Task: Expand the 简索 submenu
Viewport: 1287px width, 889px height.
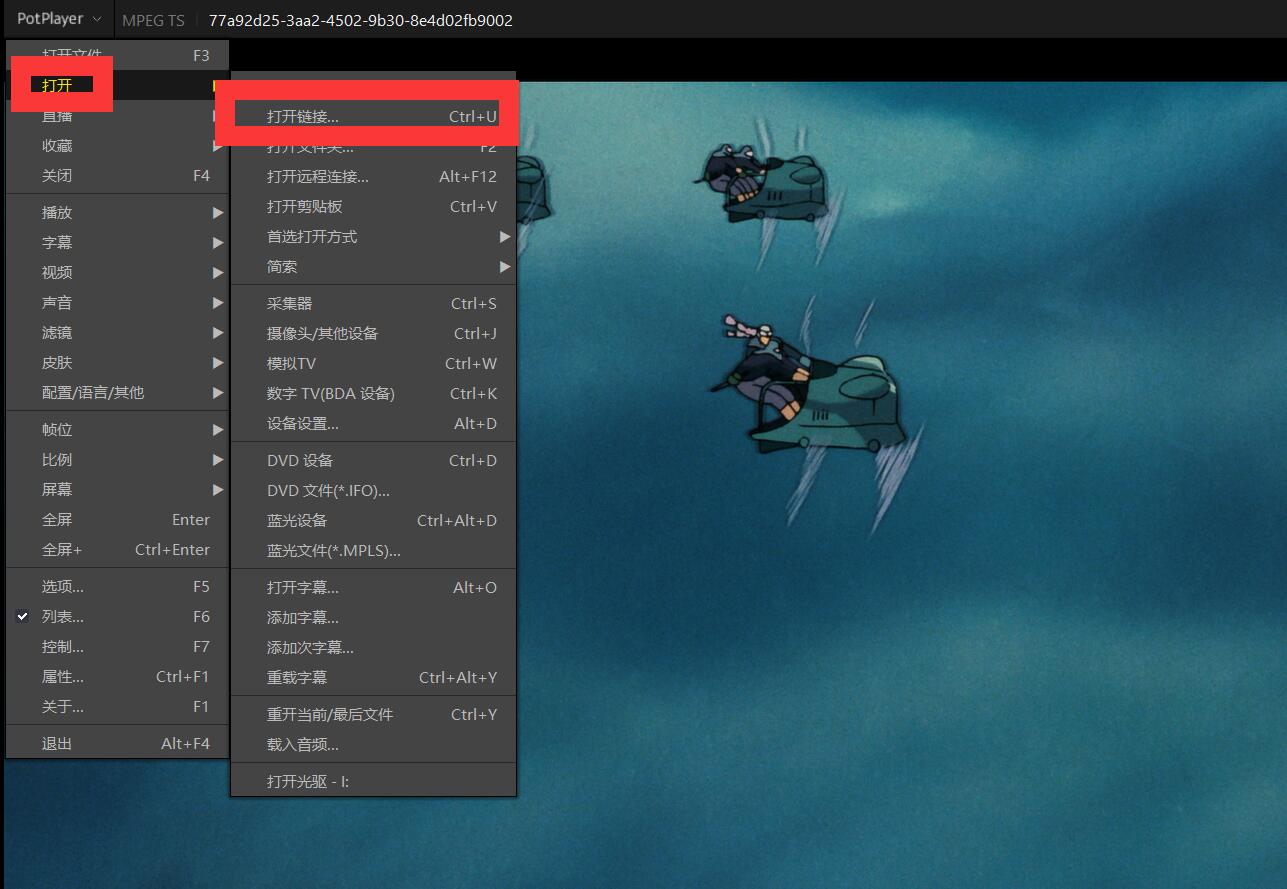Action: tap(373, 267)
